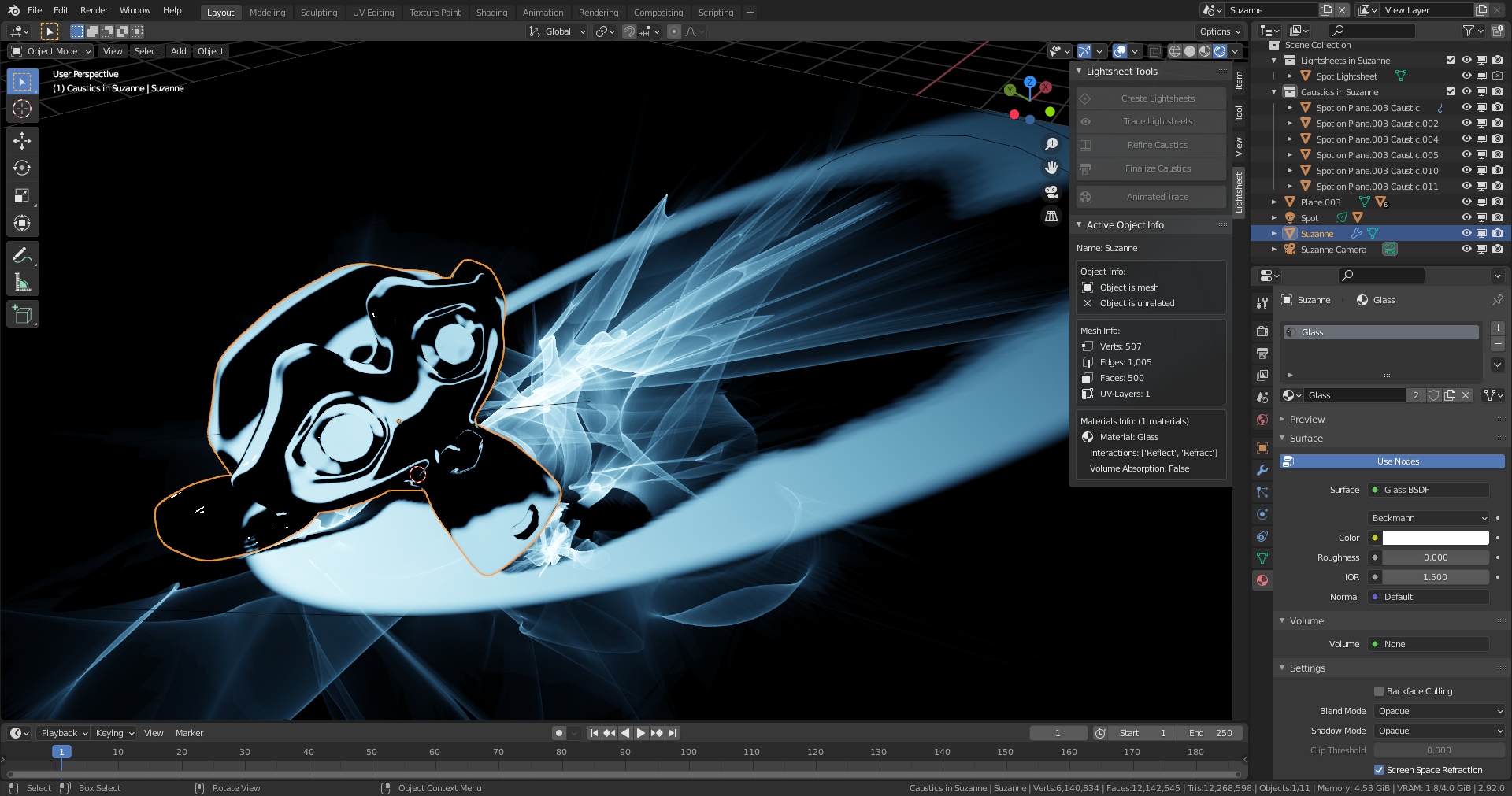The height and width of the screenshot is (796, 1512).
Task: Enable Backface Culling checkbox
Action: click(x=1379, y=691)
